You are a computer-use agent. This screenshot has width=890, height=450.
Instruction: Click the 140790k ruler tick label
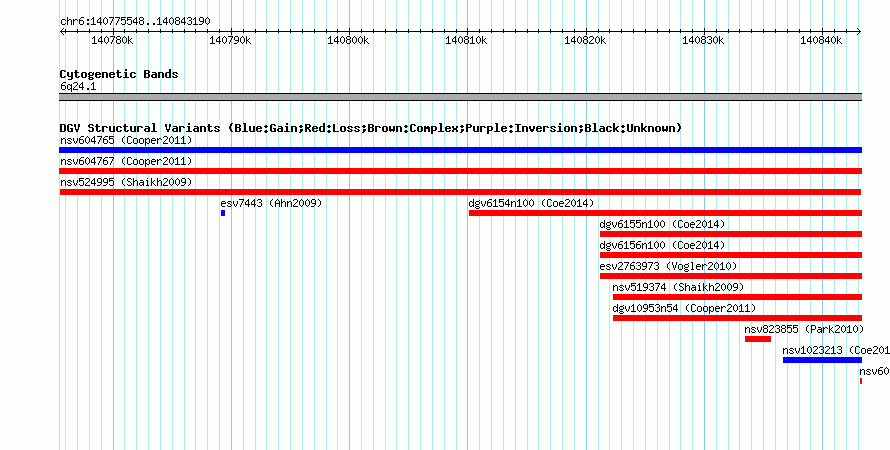tap(230, 40)
